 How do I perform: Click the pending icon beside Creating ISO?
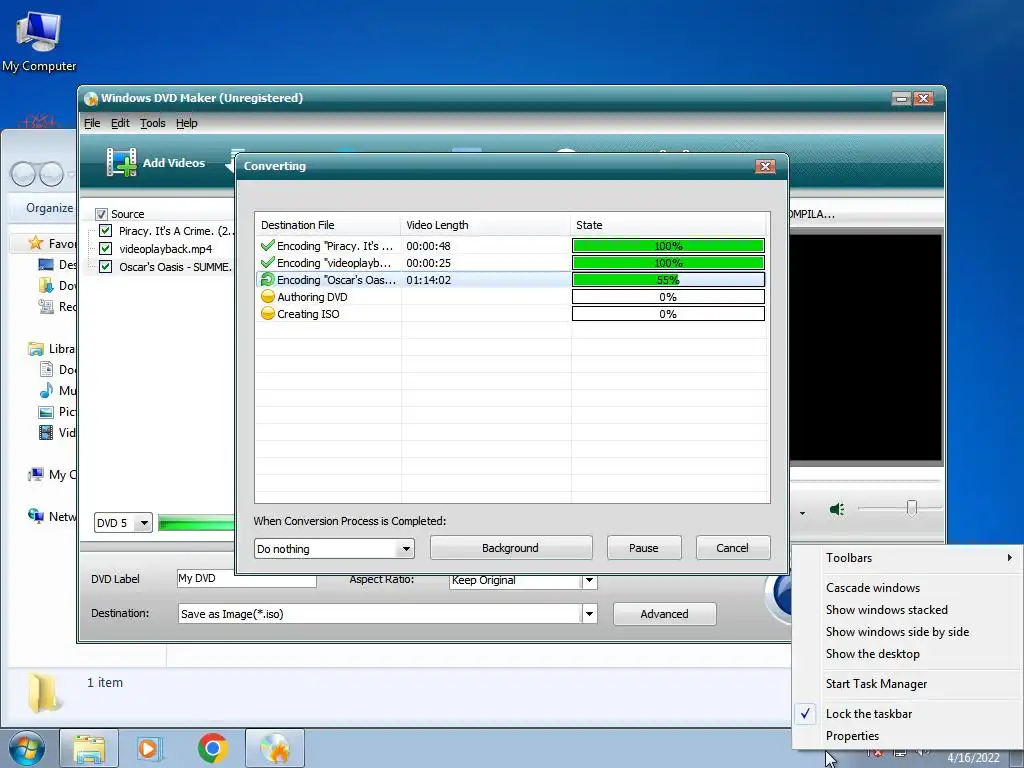(267, 313)
